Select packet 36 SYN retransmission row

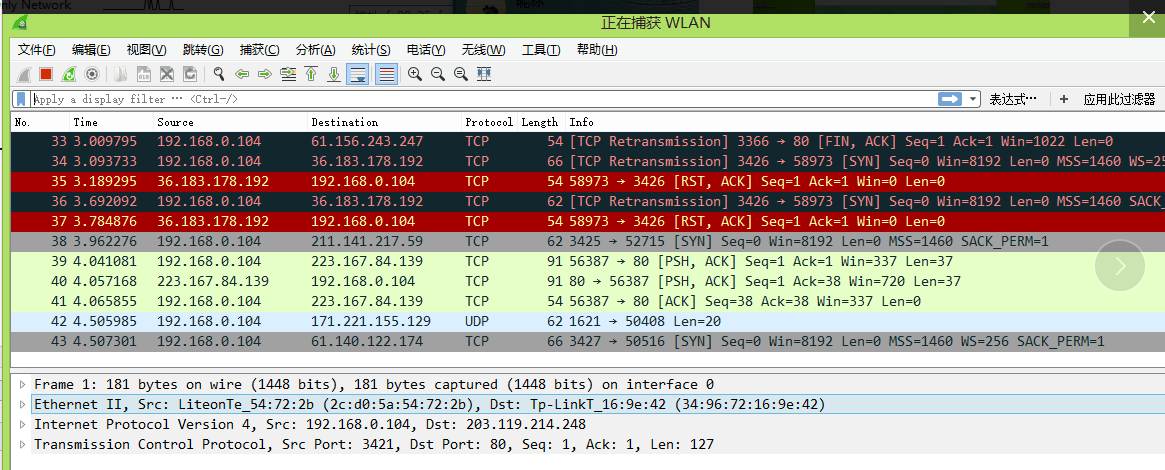pyautogui.click(x=588, y=201)
